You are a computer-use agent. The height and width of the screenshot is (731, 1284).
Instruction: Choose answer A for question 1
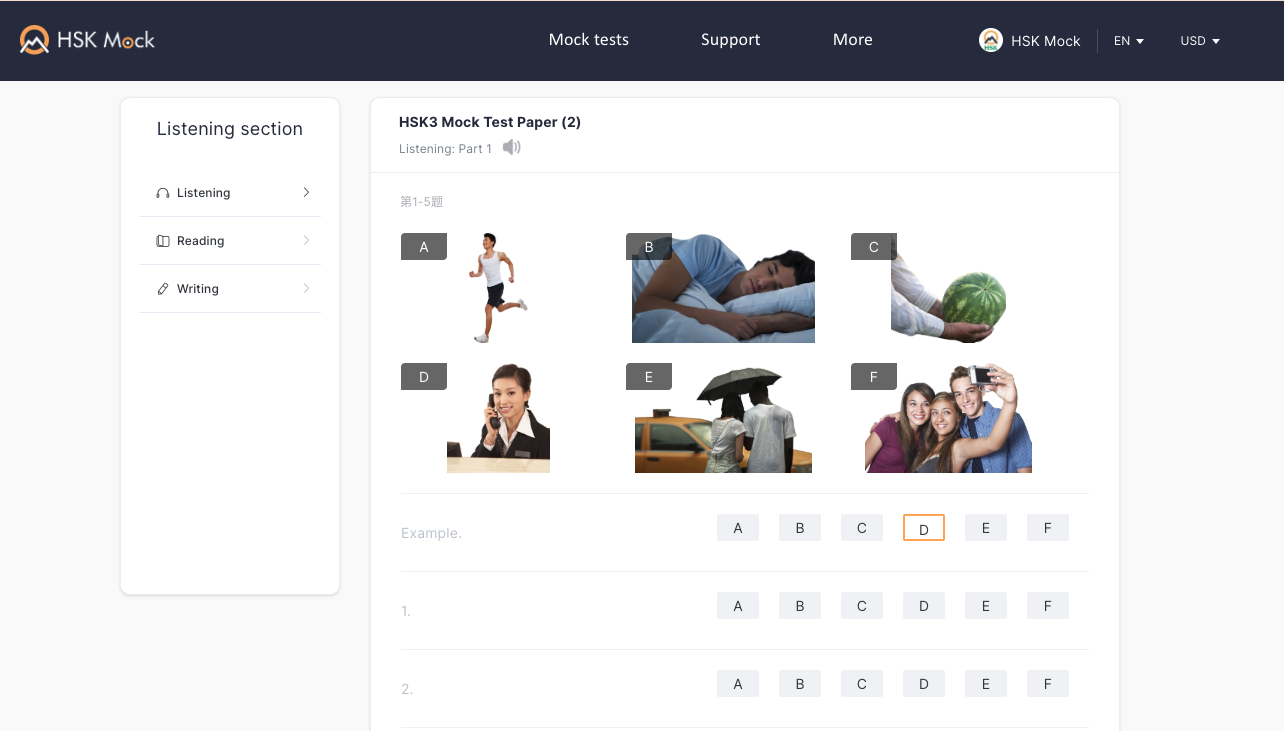point(738,606)
